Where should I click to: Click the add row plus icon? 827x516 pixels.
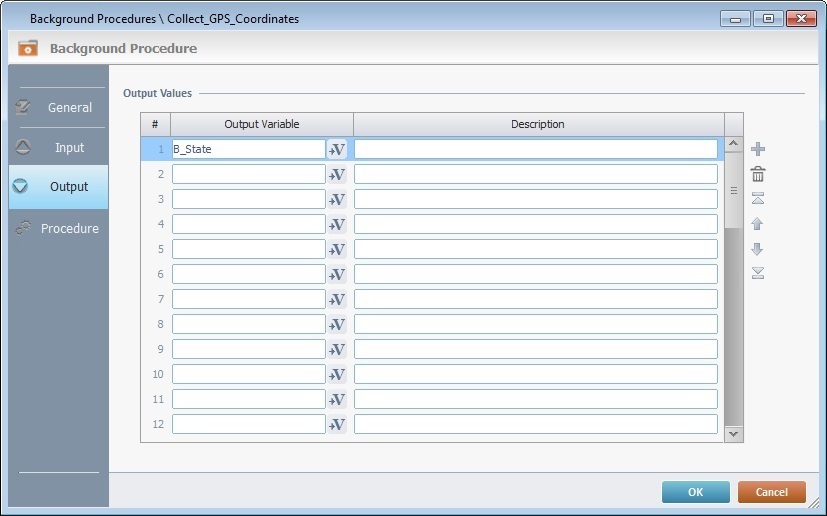pyautogui.click(x=758, y=149)
